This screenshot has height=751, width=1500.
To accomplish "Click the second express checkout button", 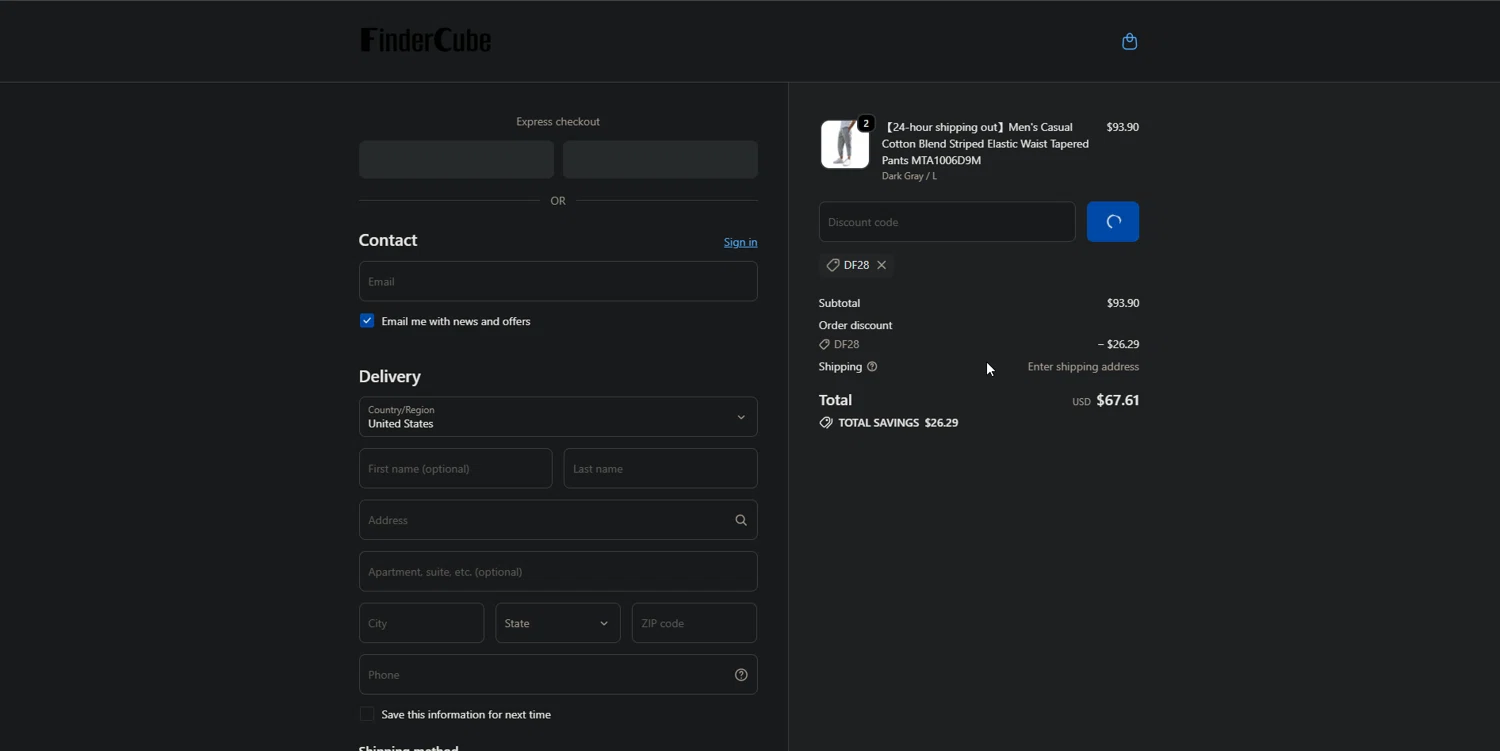I will pos(660,159).
